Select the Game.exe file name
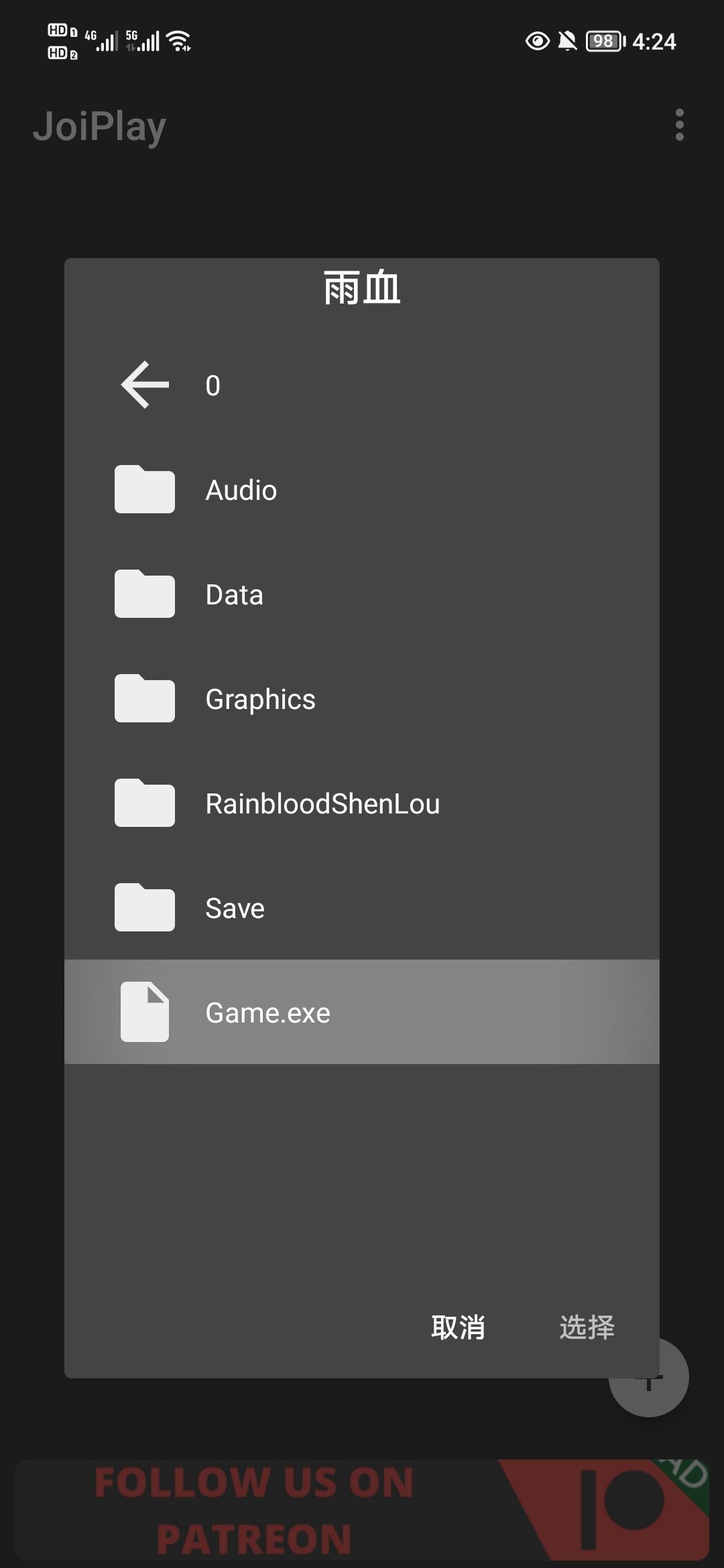Image resolution: width=724 pixels, height=1568 pixels. pyautogui.click(x=267, y=1013)
